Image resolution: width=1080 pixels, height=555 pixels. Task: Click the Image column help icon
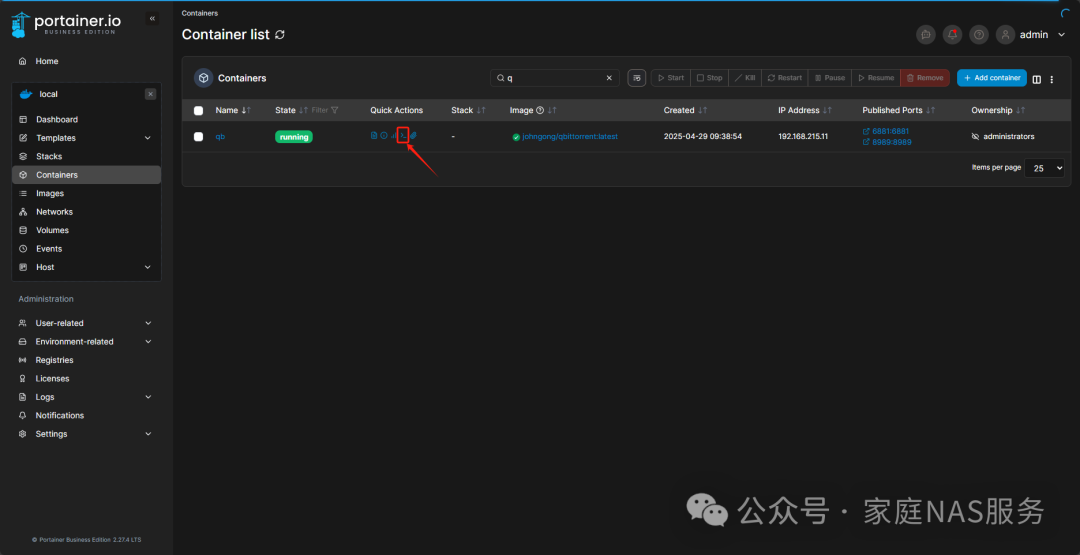coord(540,110)
